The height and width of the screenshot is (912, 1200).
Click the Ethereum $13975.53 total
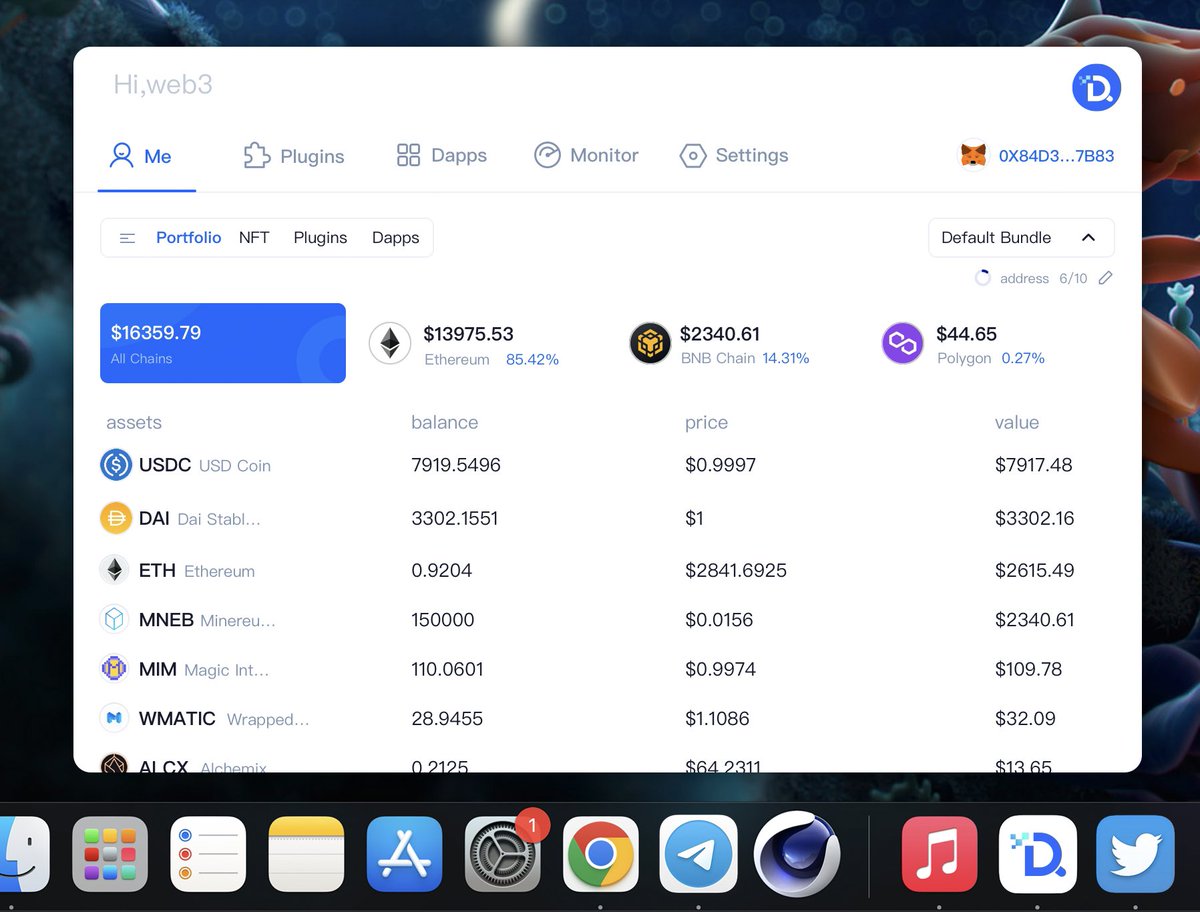pyautogui.click(x=468, y=334)
